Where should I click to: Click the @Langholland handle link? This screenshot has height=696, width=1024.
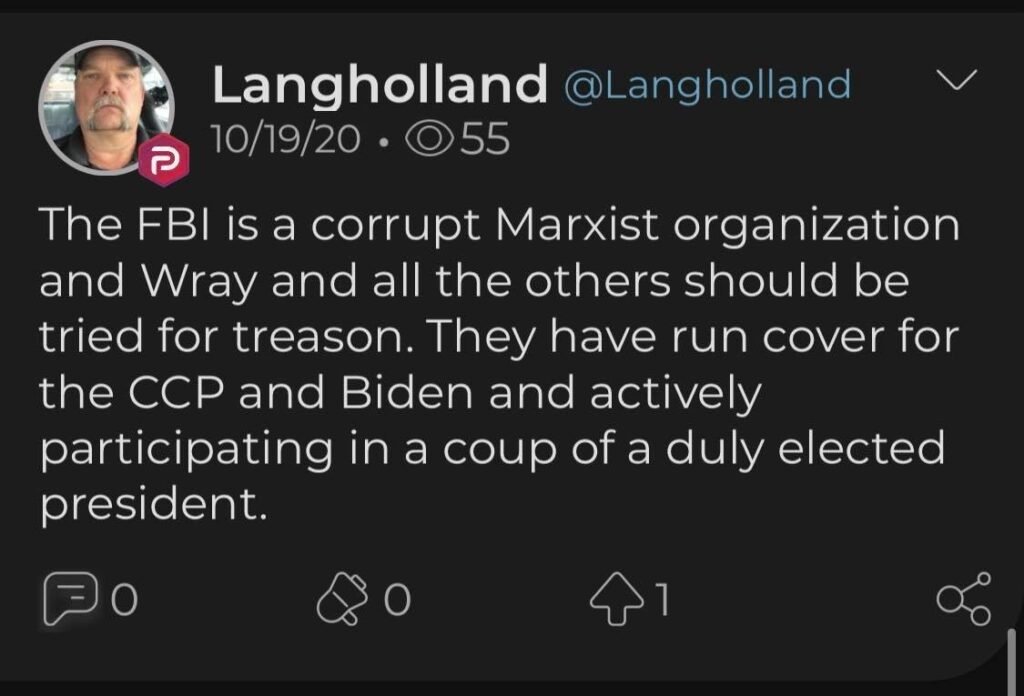pos(707,86)
